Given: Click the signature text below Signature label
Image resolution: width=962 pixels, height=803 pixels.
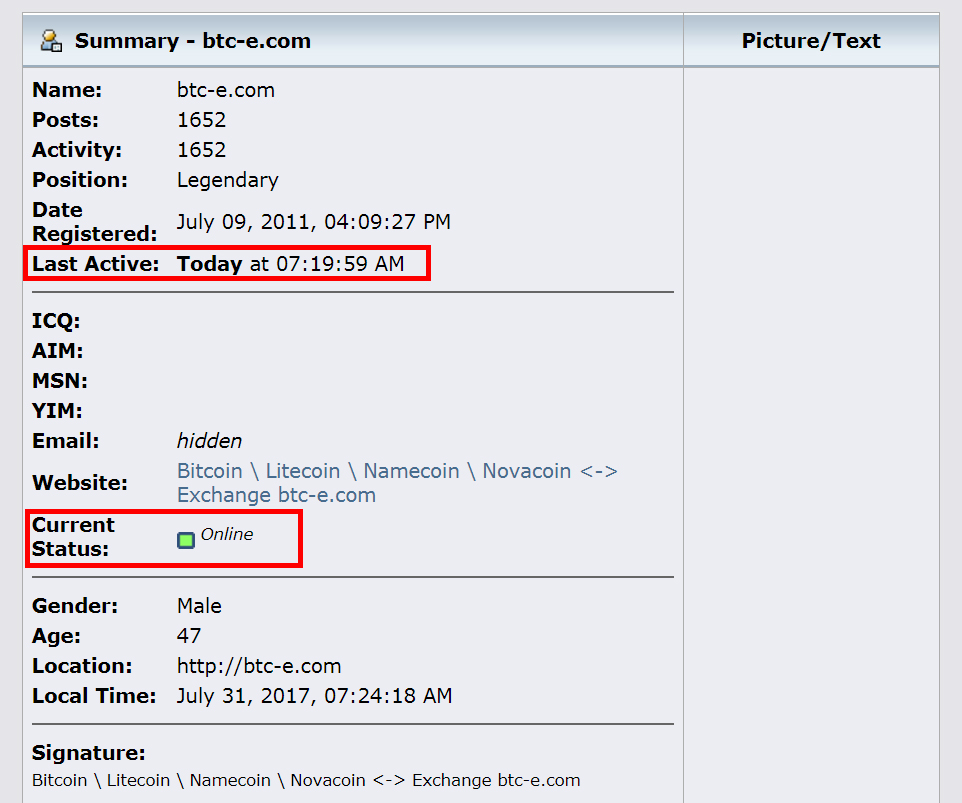Looking at the screenshot, I should (306, 780).
